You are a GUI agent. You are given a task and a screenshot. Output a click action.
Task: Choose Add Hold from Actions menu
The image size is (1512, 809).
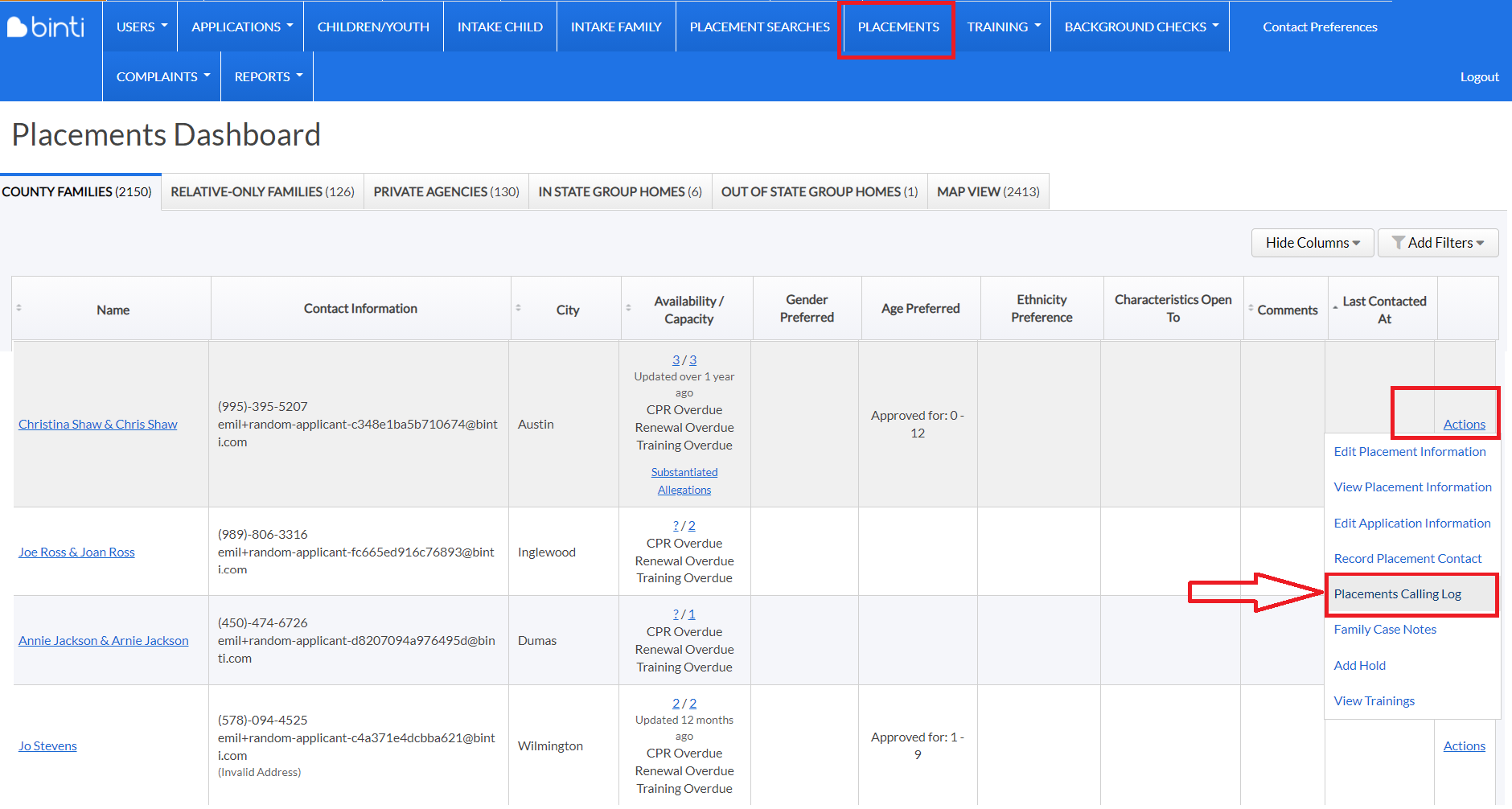pos(1359,665)
